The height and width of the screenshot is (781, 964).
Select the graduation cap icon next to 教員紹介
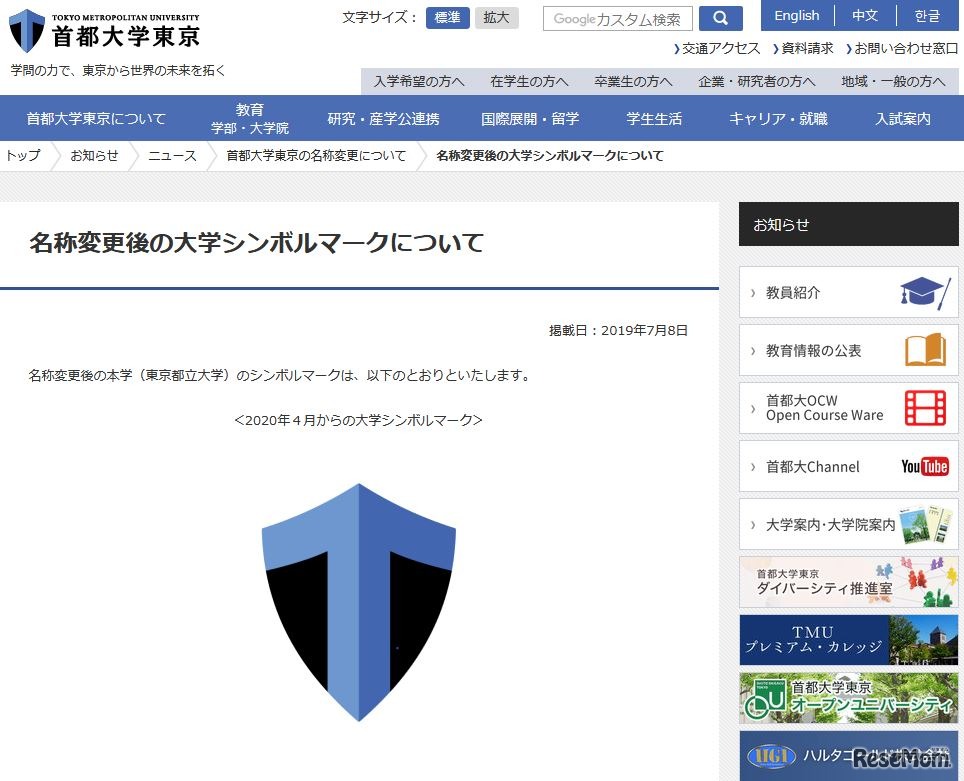[925, 291]
